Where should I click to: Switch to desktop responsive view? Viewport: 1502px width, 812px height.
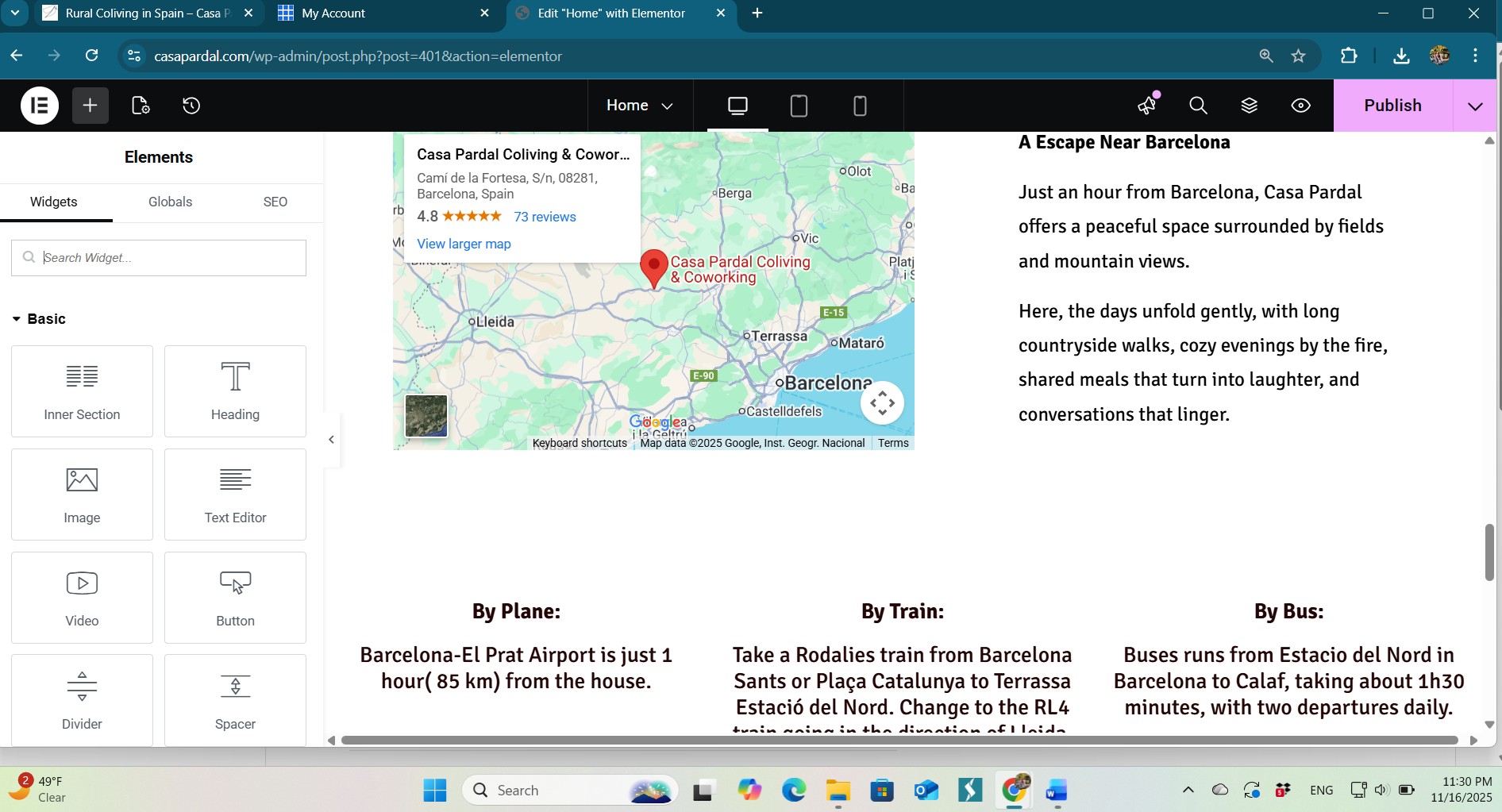point(738,106)
